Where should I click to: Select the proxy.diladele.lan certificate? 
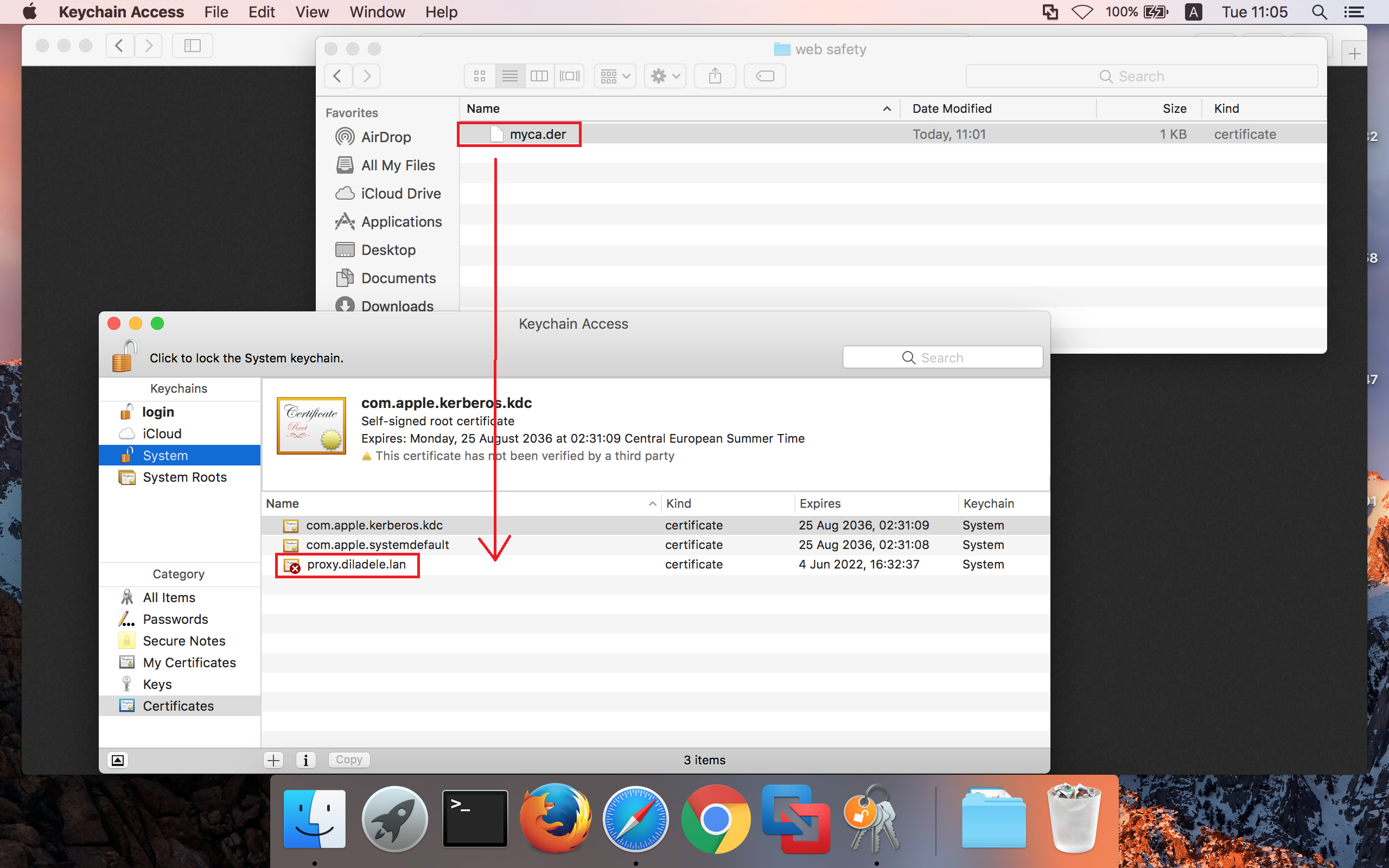tap(655, 564)
